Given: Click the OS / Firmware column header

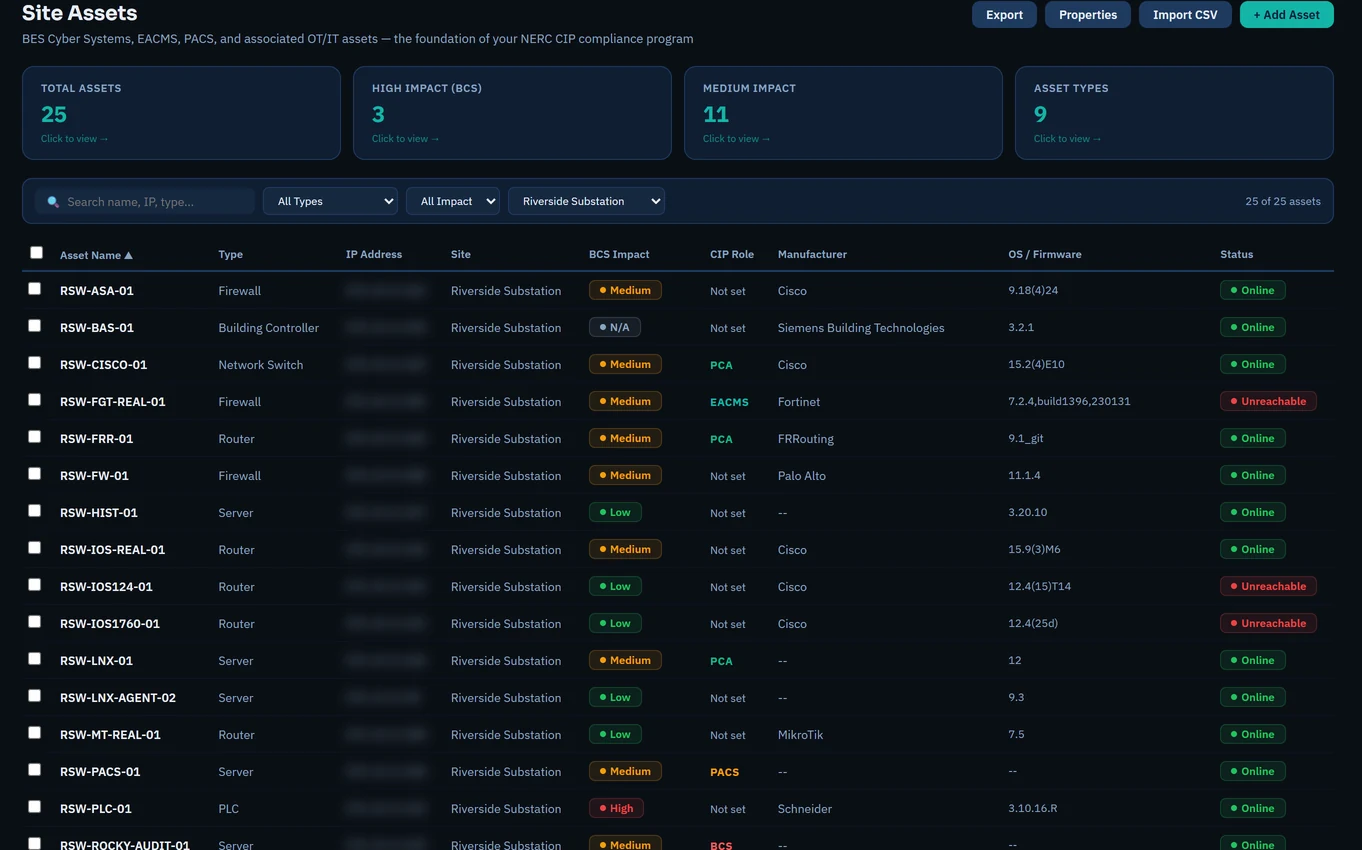Looking at the screenshot, I should pyautogui.click(x=1045, y=254).
